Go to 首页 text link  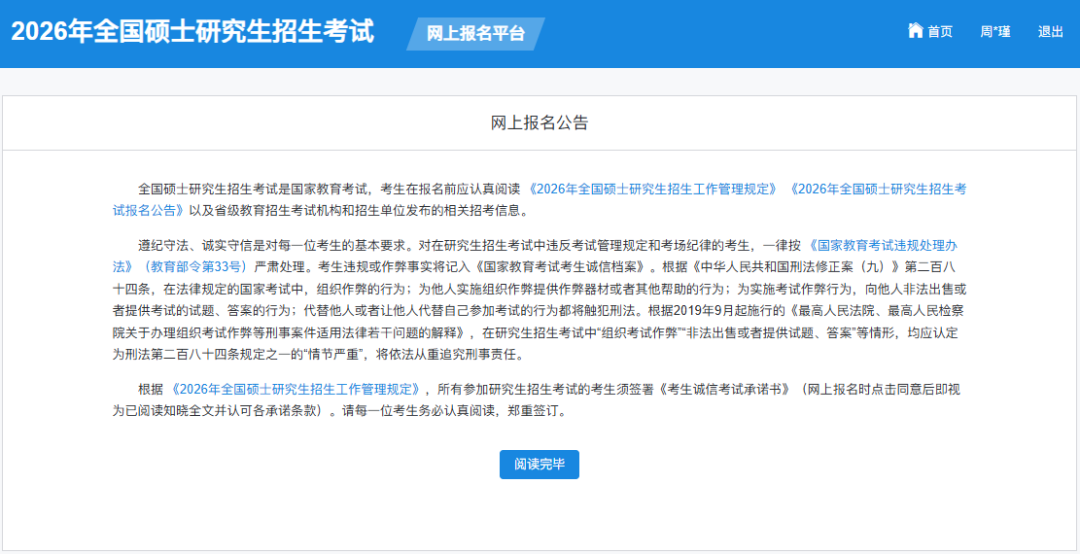pyautogui.click(x=940, y=32)
